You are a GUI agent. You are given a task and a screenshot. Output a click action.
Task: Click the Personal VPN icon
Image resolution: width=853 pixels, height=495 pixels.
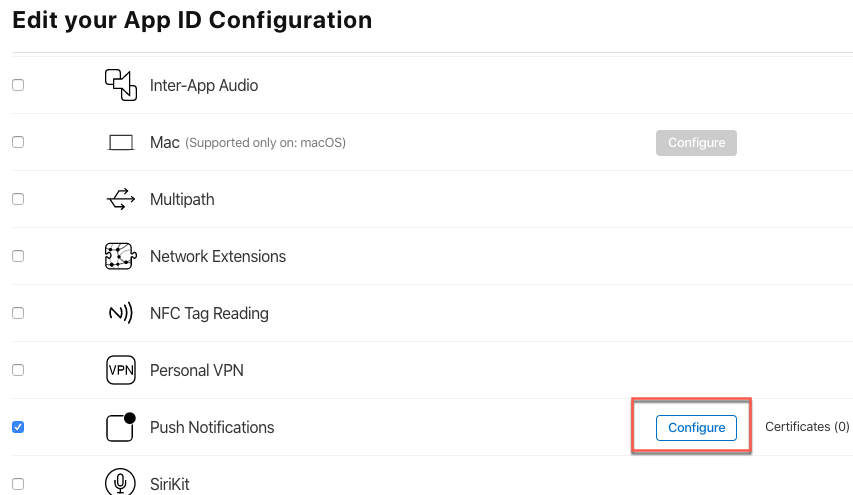pos(121,370)
